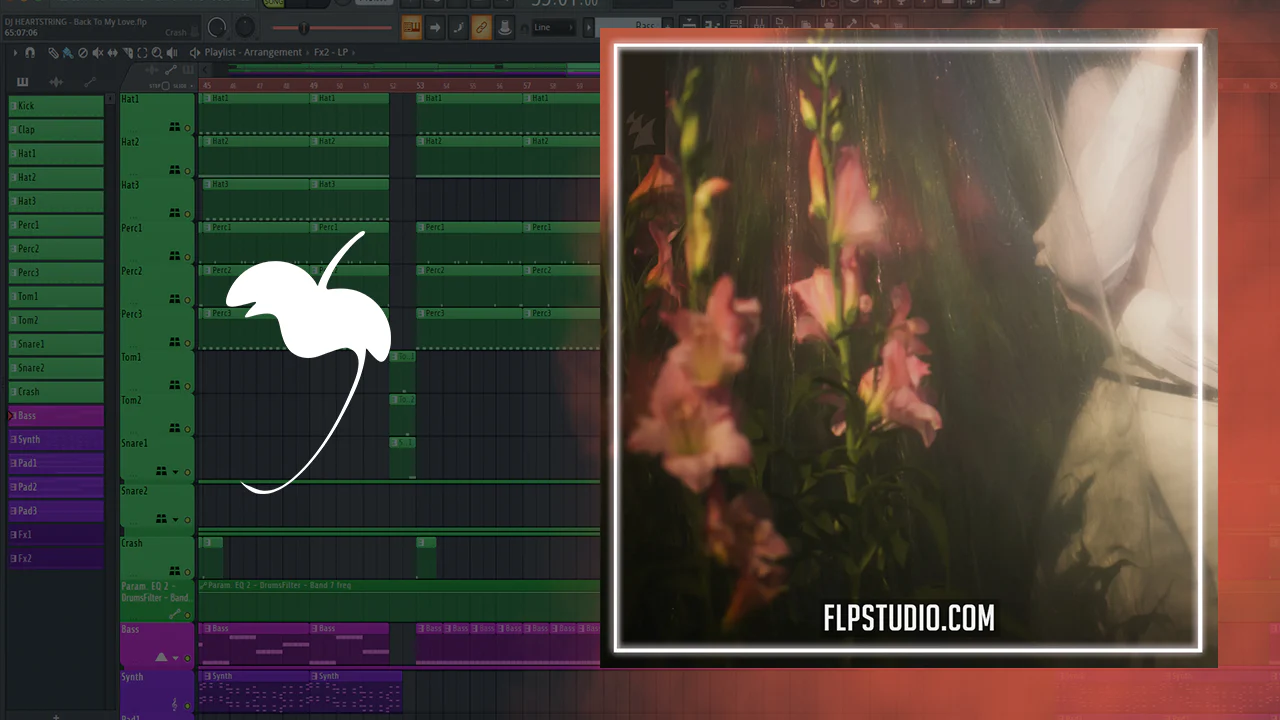Expand the Bass track dropdown arrow
The height and width of the screenshot is (720, 1280).
click(x=176, y=658)
